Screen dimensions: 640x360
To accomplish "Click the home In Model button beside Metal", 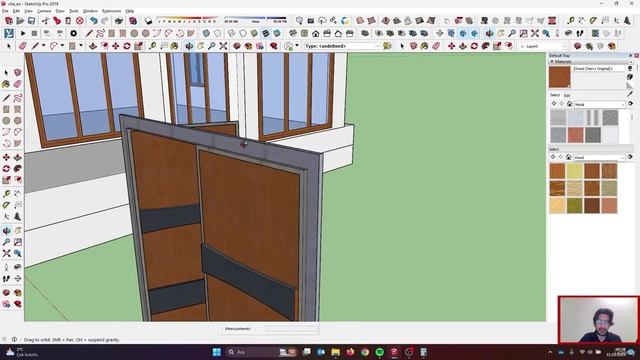I will (x=569, y=104).
